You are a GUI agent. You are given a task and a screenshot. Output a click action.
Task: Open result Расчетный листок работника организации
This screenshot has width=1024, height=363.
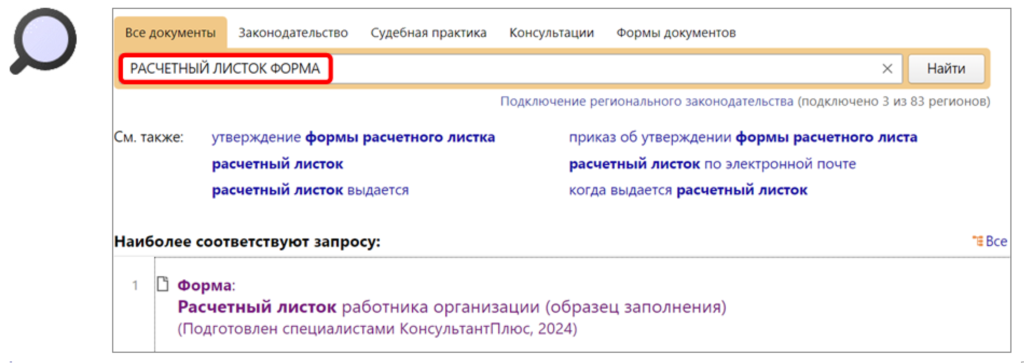coord(452,307)
